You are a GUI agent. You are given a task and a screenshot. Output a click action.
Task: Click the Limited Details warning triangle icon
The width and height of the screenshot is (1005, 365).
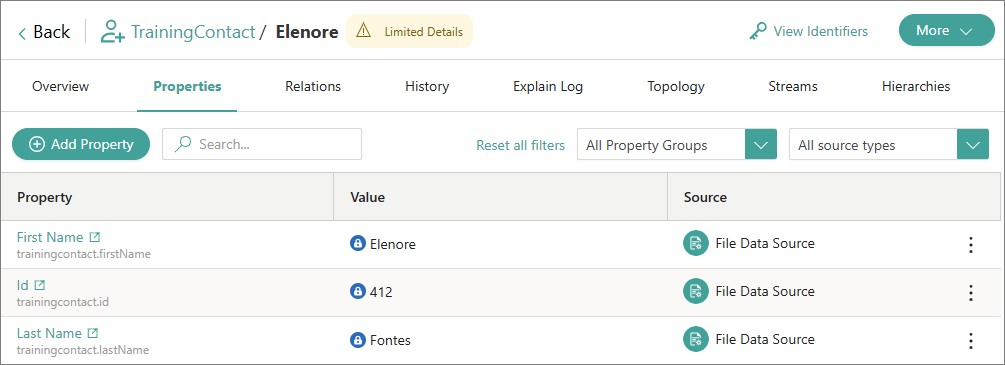(363, 30)
